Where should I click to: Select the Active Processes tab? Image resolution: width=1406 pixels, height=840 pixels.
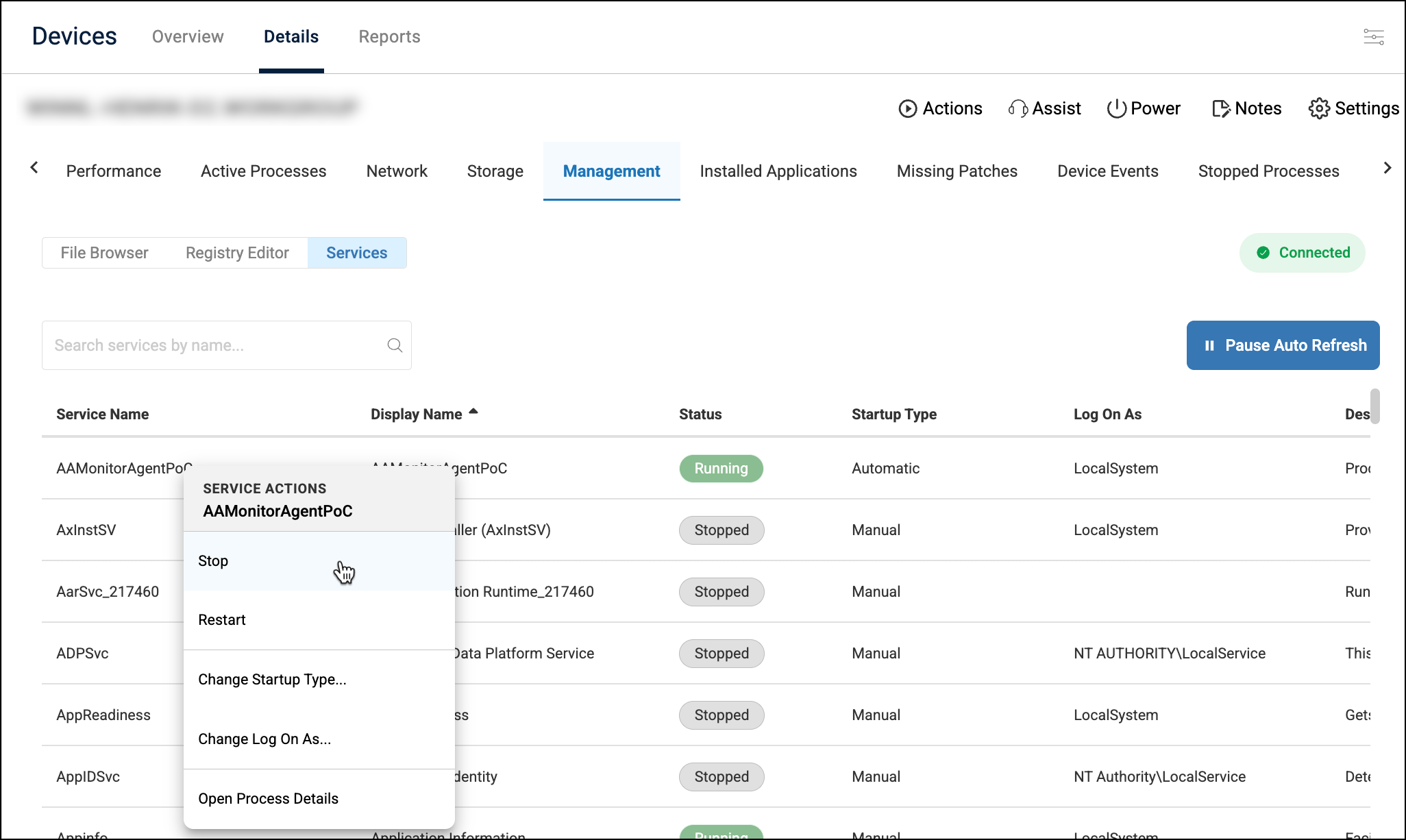coord(264,171)
